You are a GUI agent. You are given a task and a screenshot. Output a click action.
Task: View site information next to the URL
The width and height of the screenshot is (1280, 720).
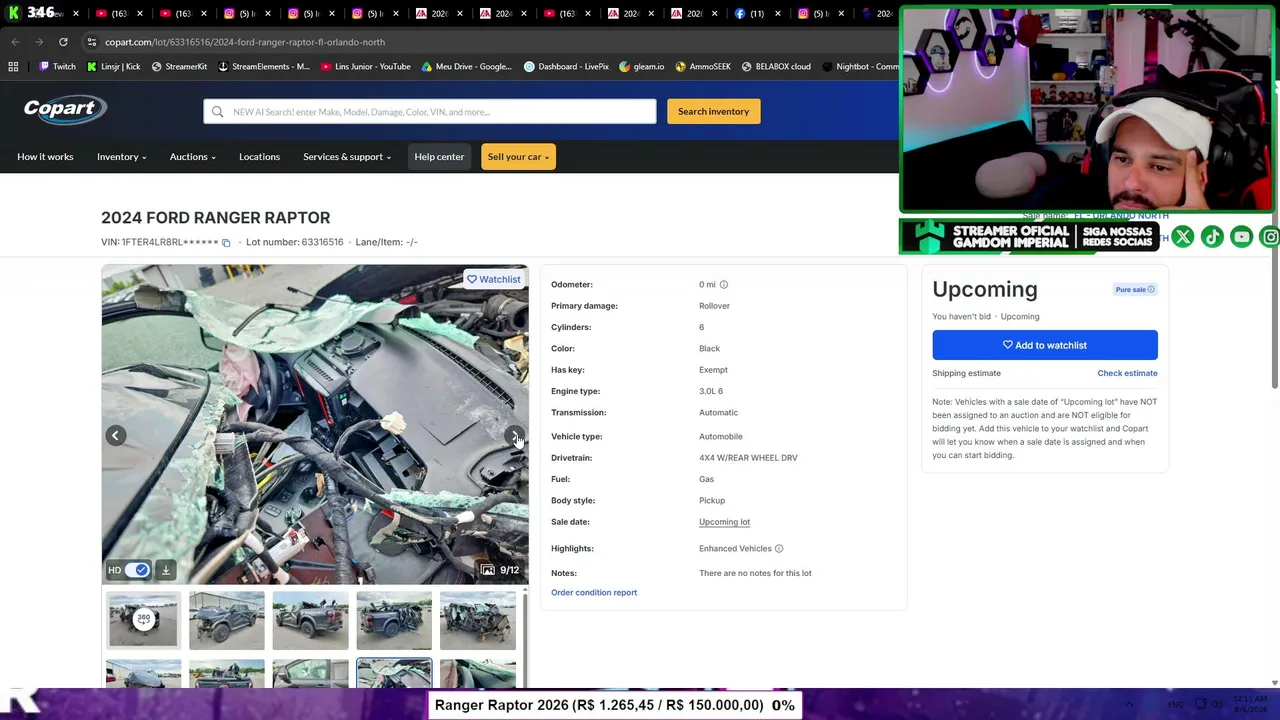tap(92, 42)
